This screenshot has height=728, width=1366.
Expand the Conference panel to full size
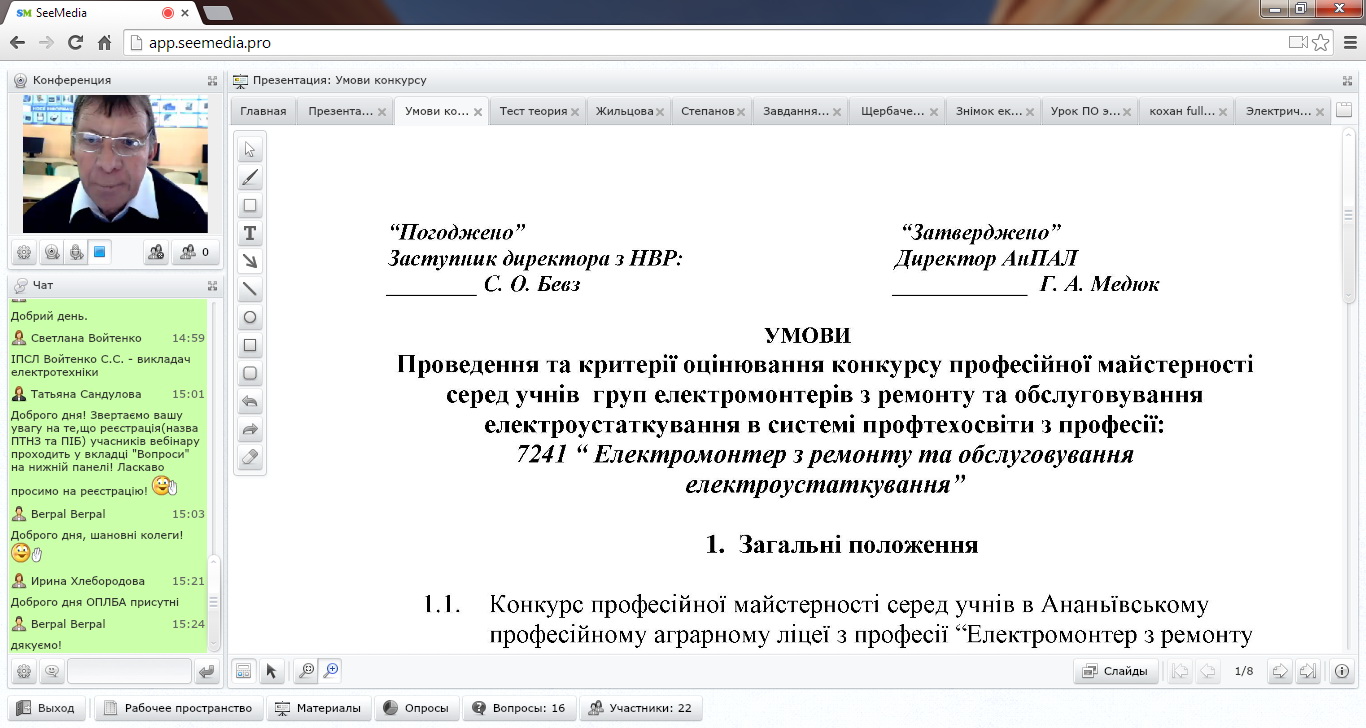click(x=212, y=80)
